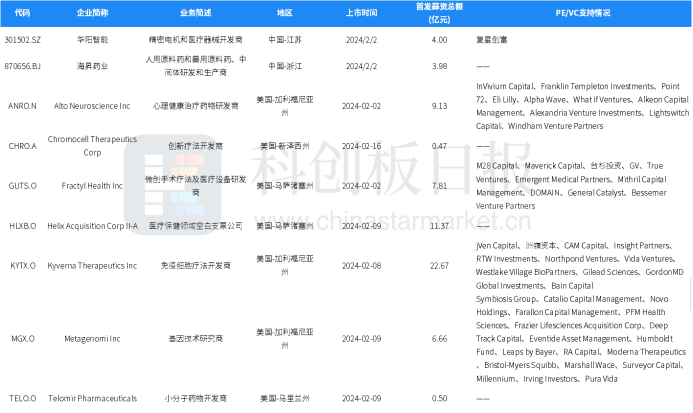
Task: Select stock code 870656.BJ
Action: tap(23, 66)
